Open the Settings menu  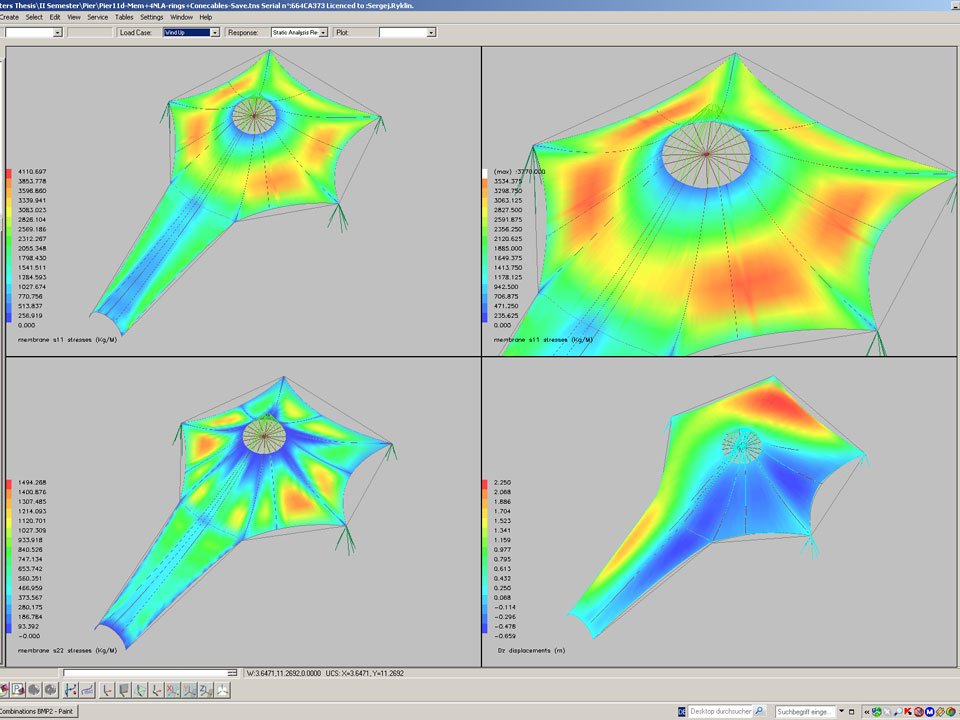point(151,17)
